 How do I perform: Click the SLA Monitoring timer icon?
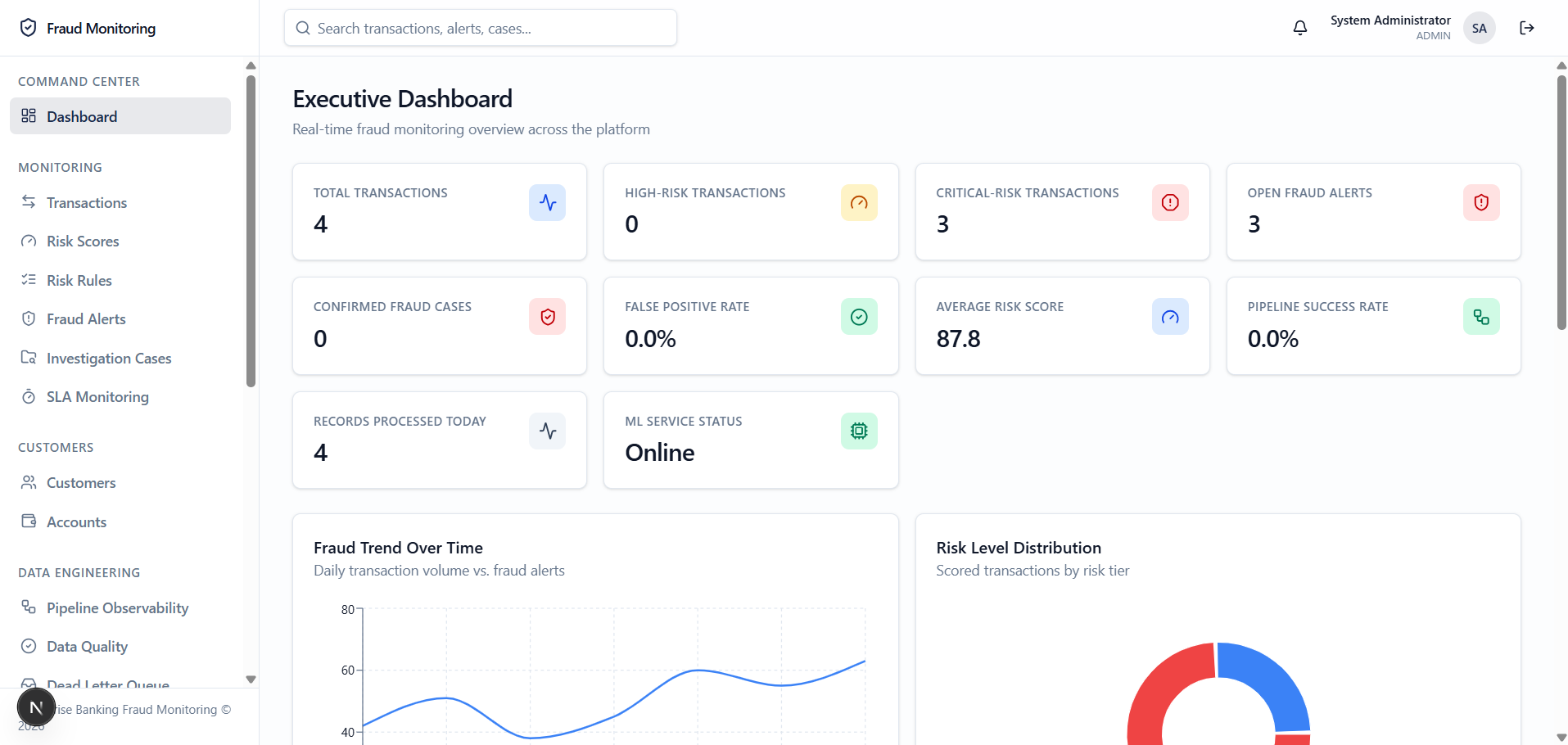tap(29, 396)
